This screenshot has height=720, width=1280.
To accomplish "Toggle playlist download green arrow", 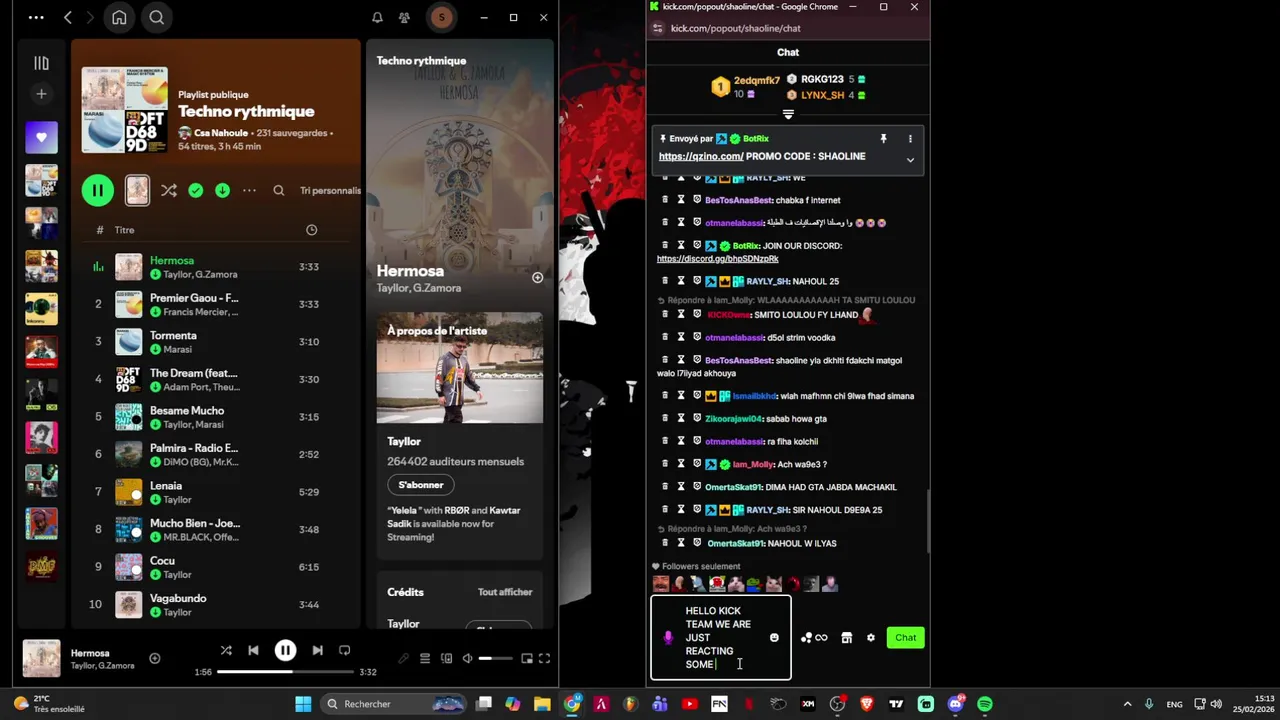I will 222,190.
